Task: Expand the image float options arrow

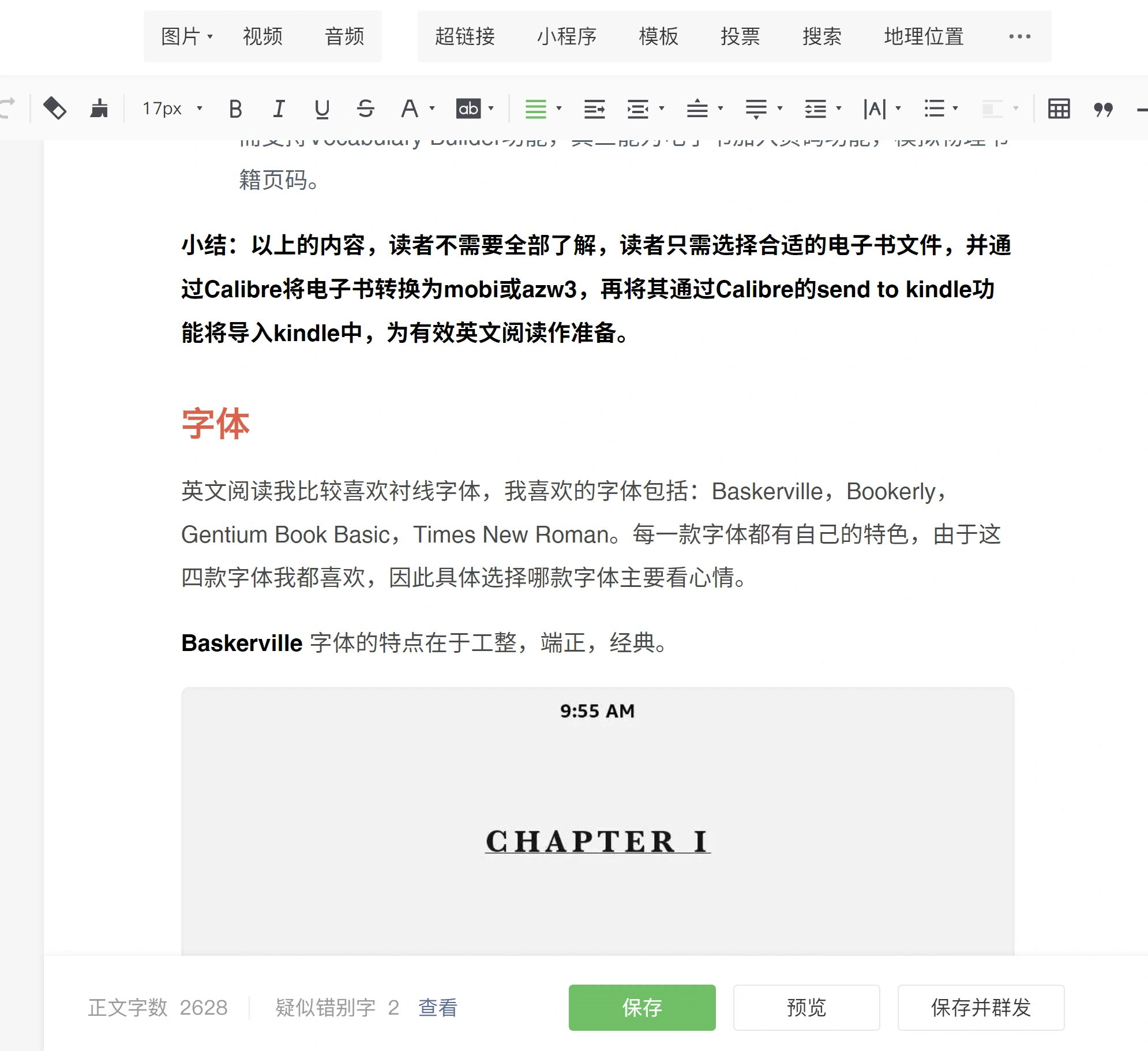Action: pos(1016,108)
